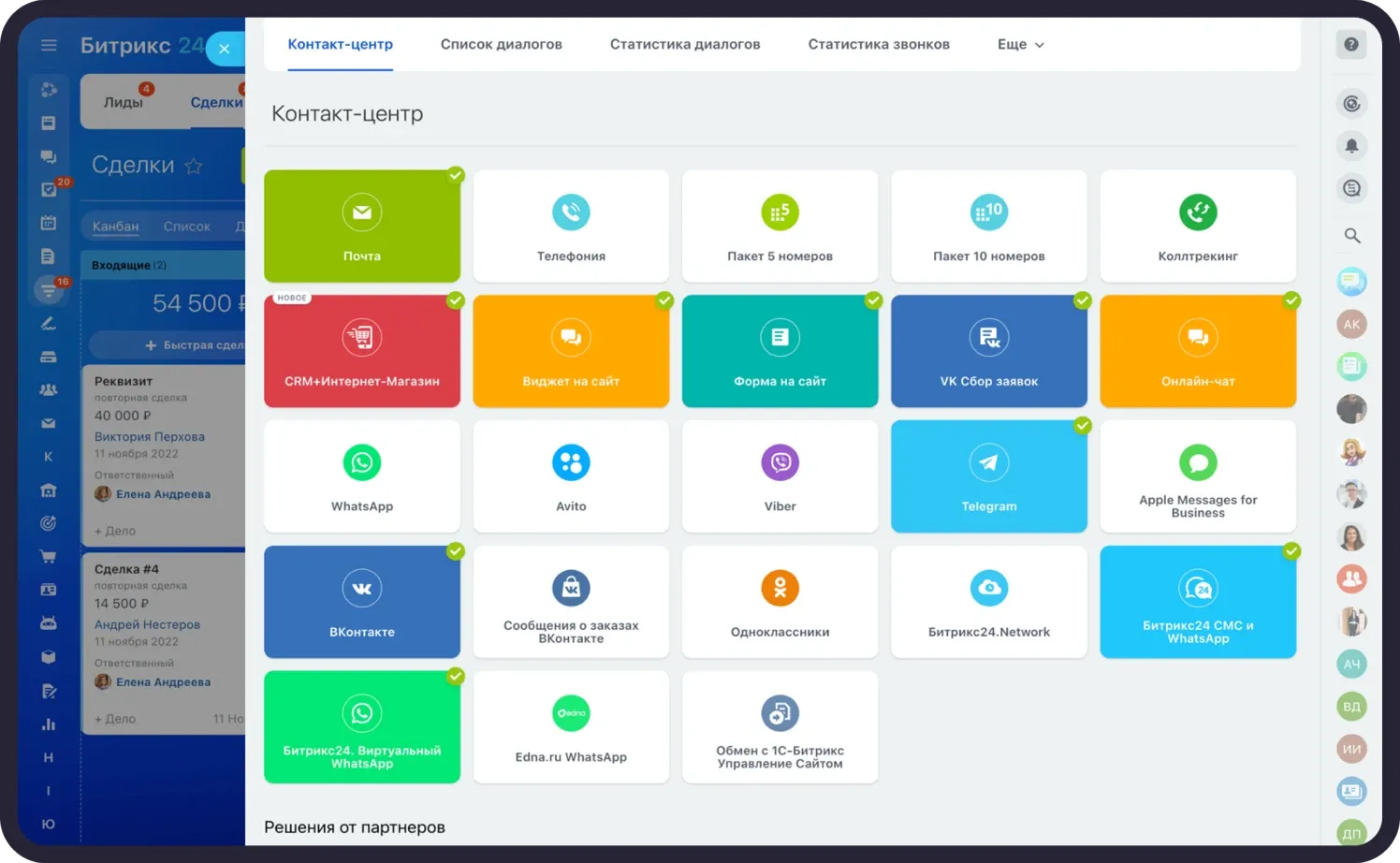Open the VK Сбор заявок tile
Viewport: 1400px width, 863px height.
(x=989, y=351)
